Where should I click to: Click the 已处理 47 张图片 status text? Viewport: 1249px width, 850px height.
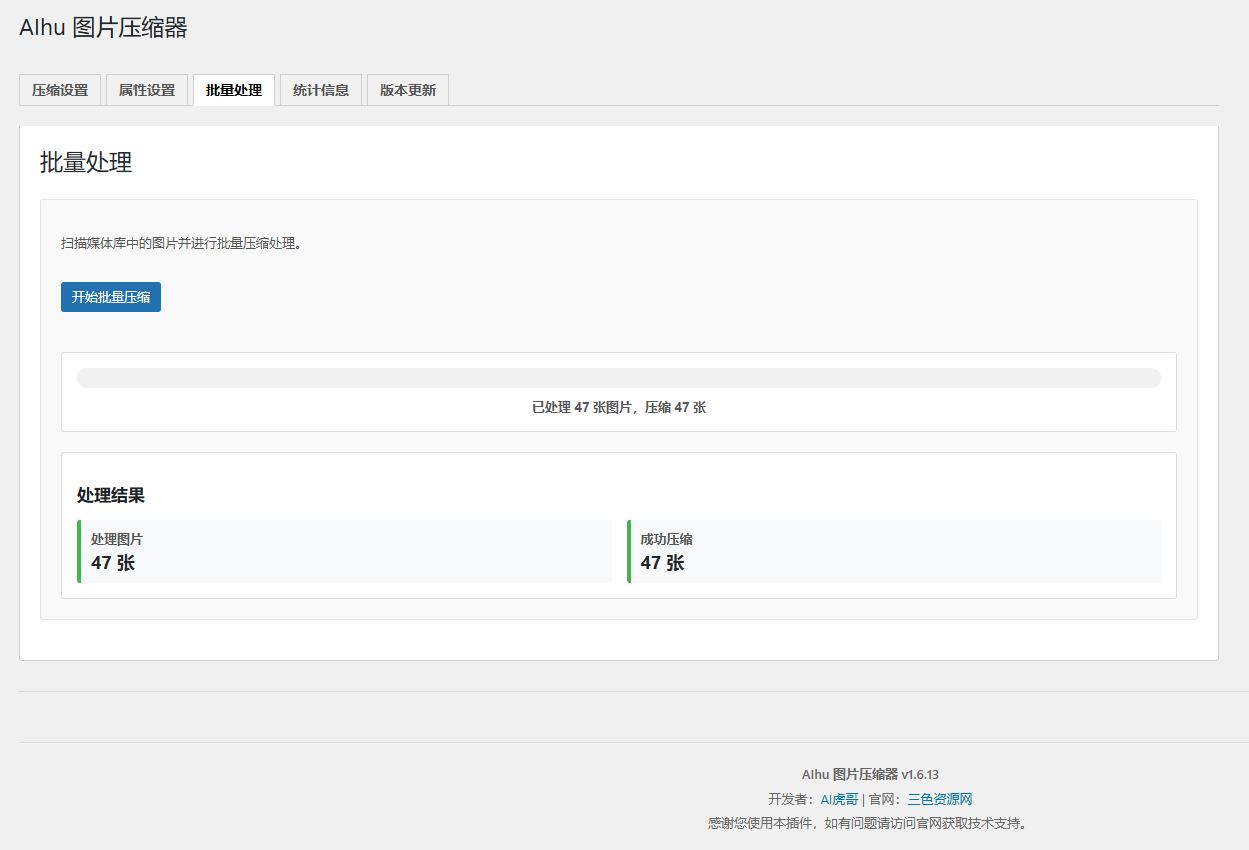619,408
